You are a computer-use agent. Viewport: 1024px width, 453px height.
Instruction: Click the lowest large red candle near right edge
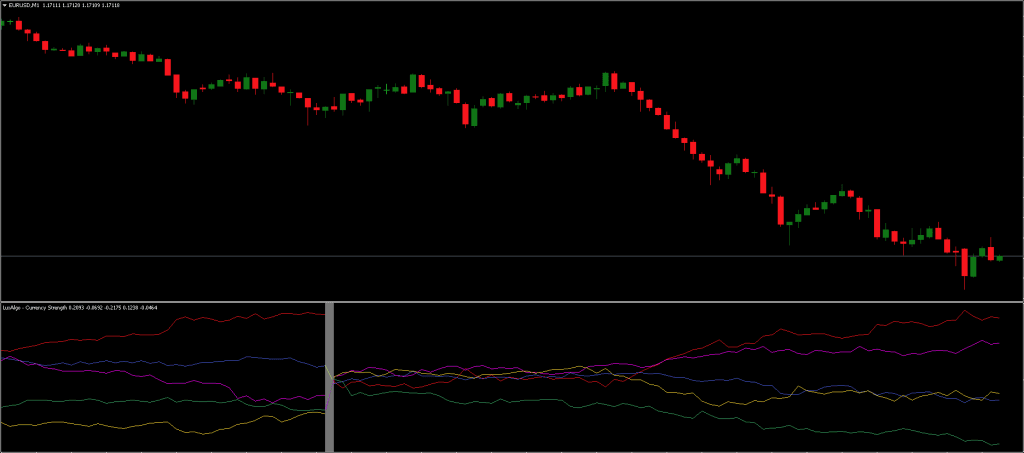pos(965,263)
